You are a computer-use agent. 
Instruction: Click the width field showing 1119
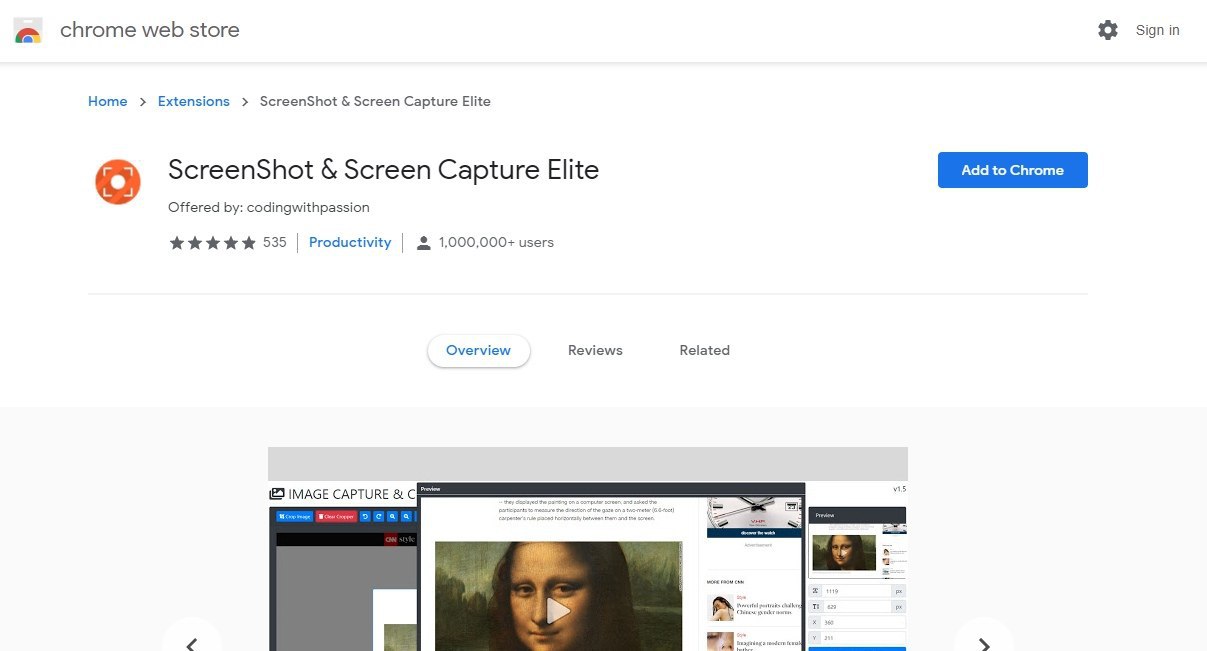856,591
